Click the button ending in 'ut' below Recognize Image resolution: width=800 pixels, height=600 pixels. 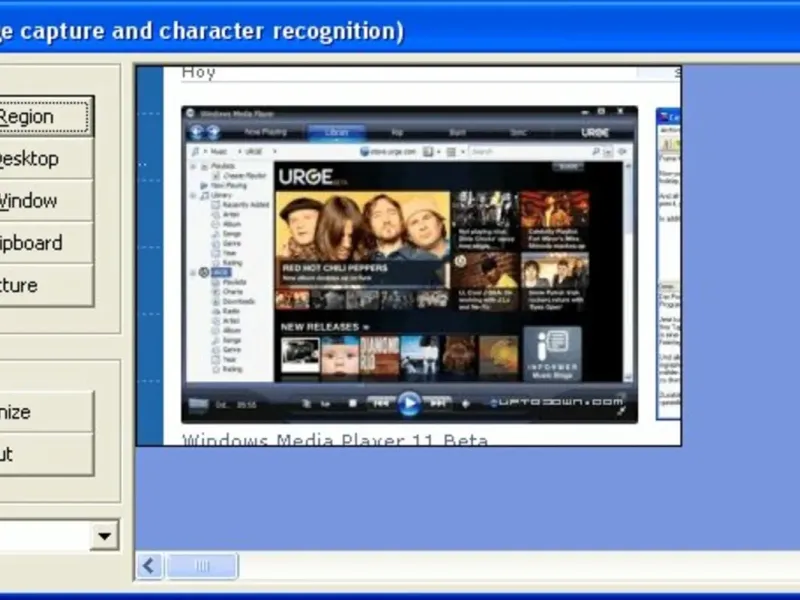pyautogui.click(x=46, y=454)
